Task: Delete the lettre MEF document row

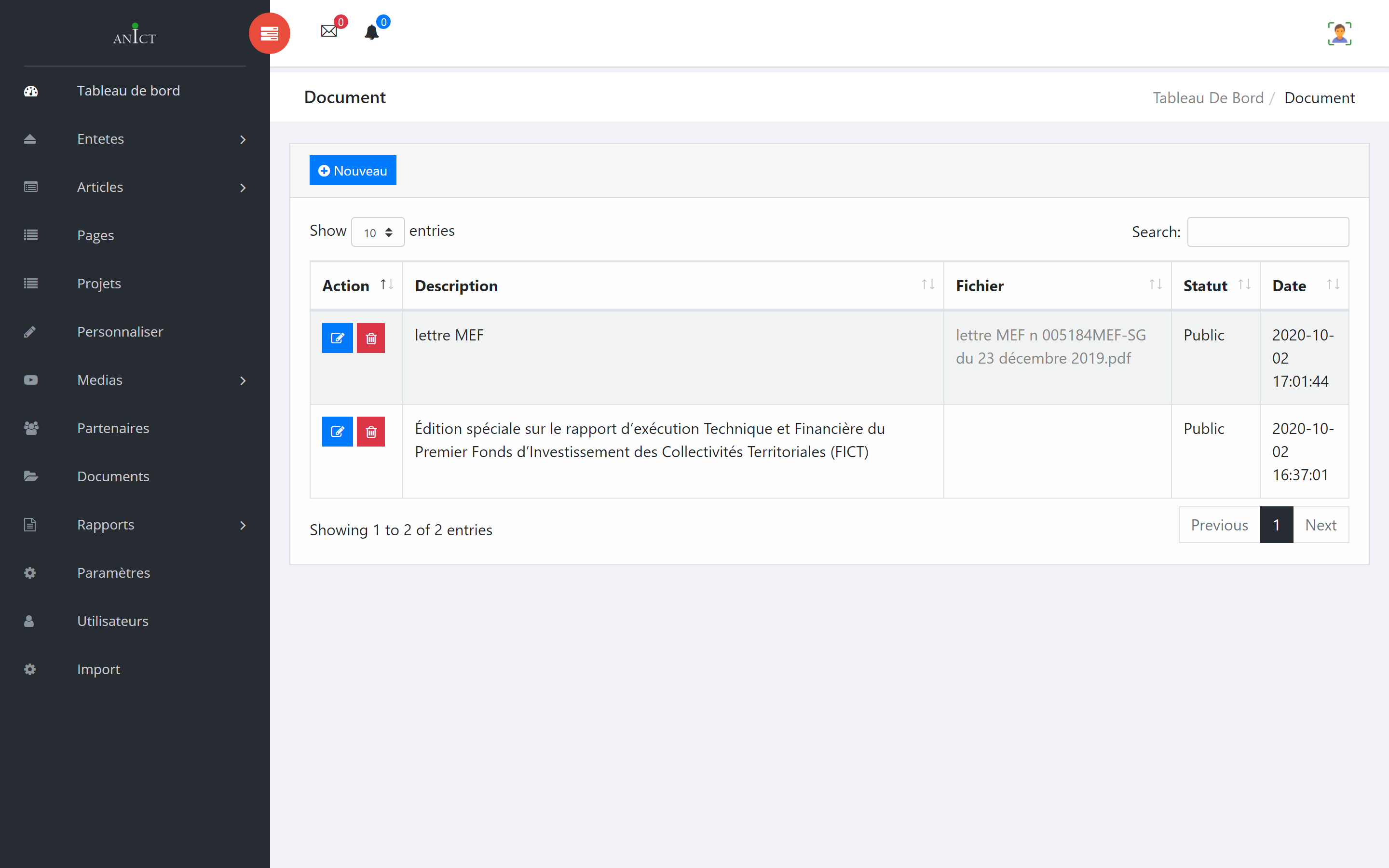Action: [371, 338]
